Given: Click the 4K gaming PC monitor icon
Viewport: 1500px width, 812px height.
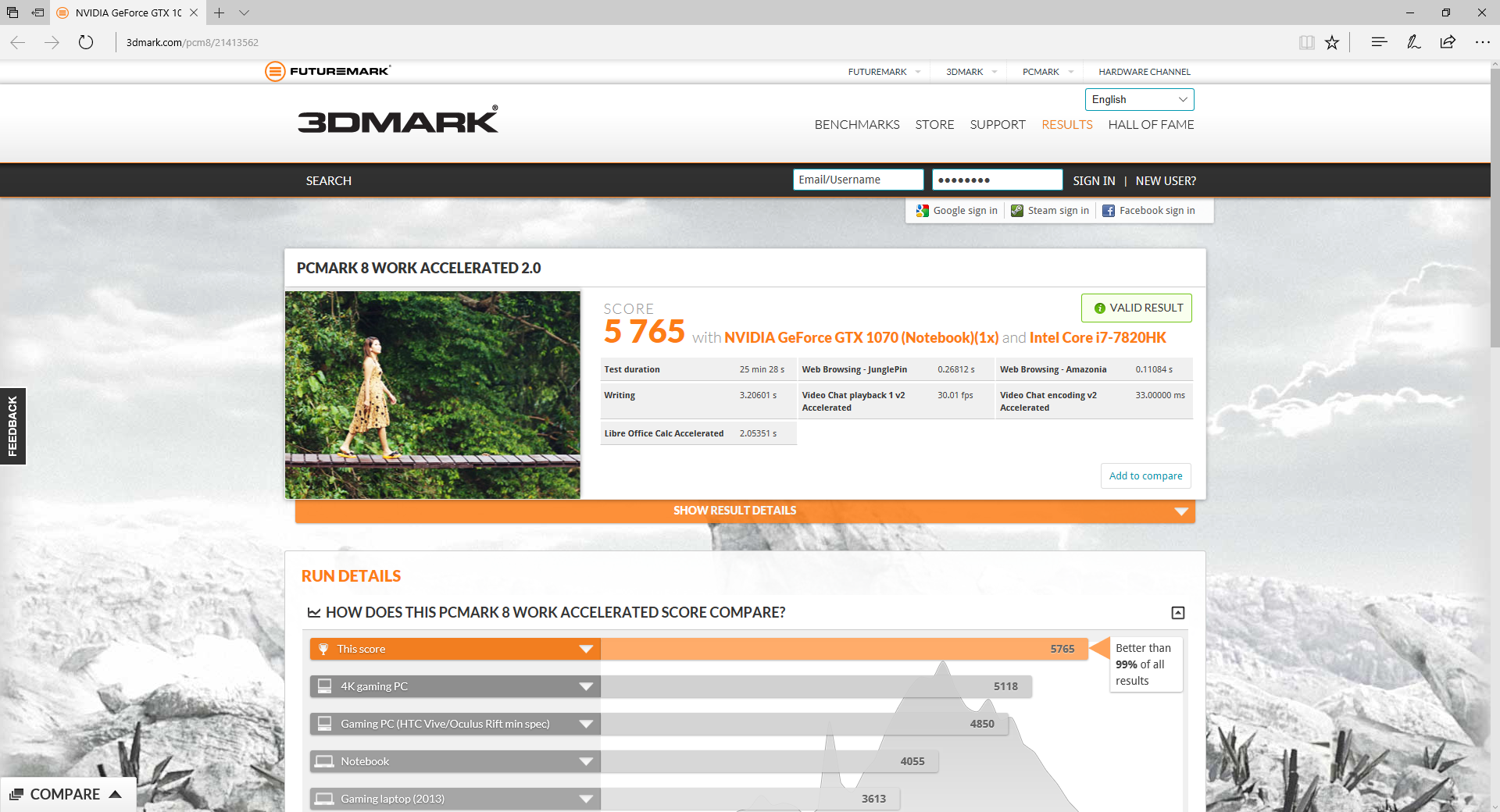Looking at the screenshot, I should click(324, 686).
